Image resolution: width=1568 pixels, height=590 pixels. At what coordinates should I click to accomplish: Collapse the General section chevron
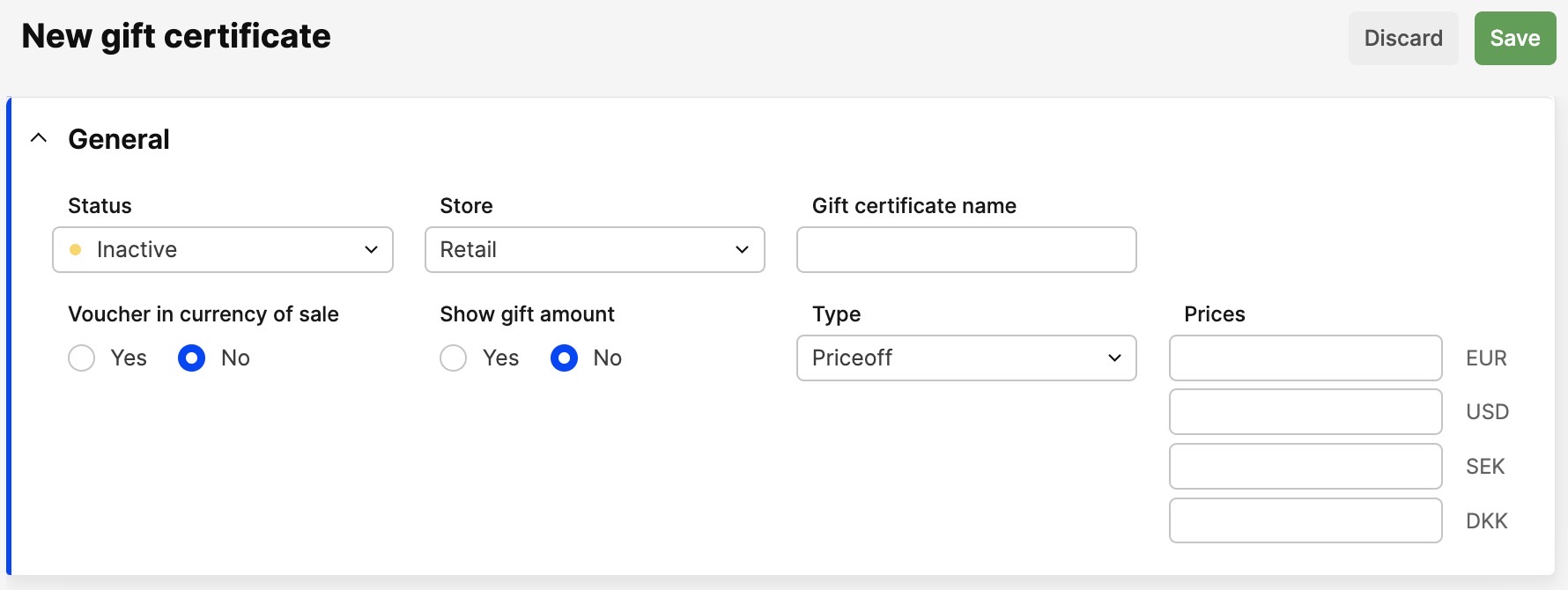[39, 138]
